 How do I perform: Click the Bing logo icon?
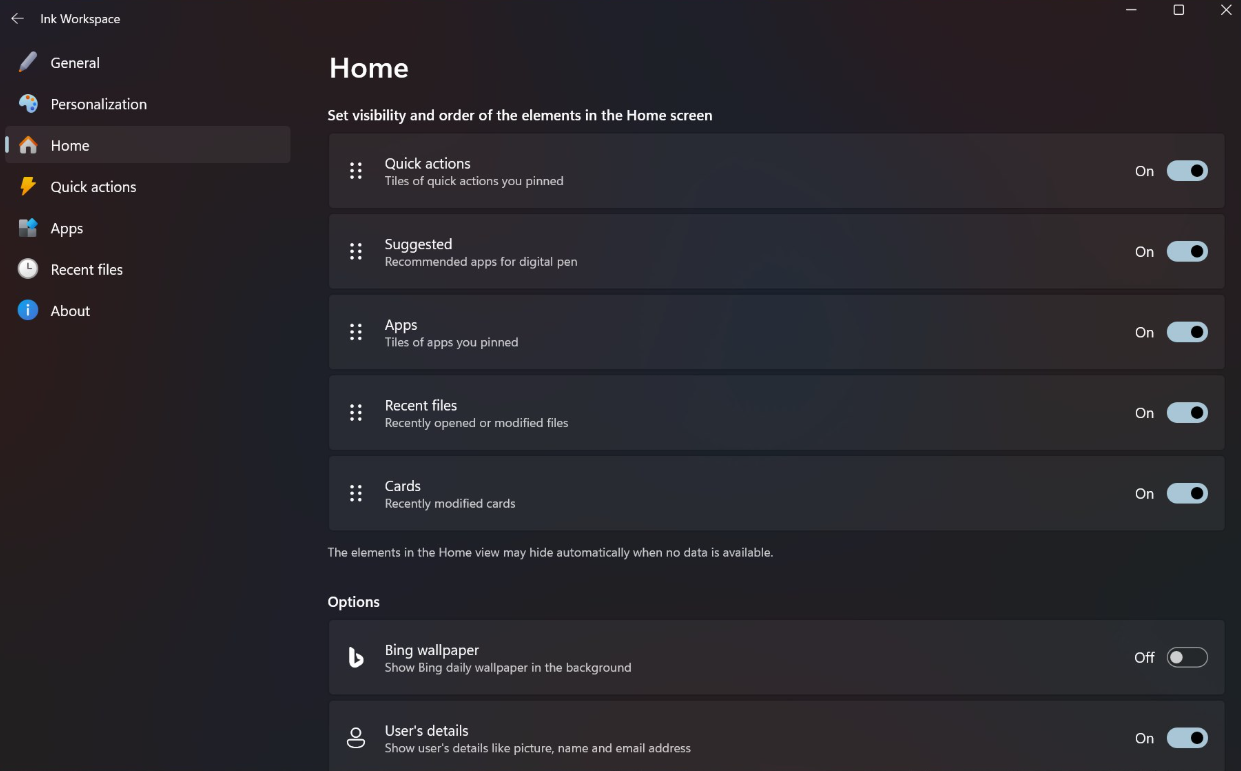(355, 658)
